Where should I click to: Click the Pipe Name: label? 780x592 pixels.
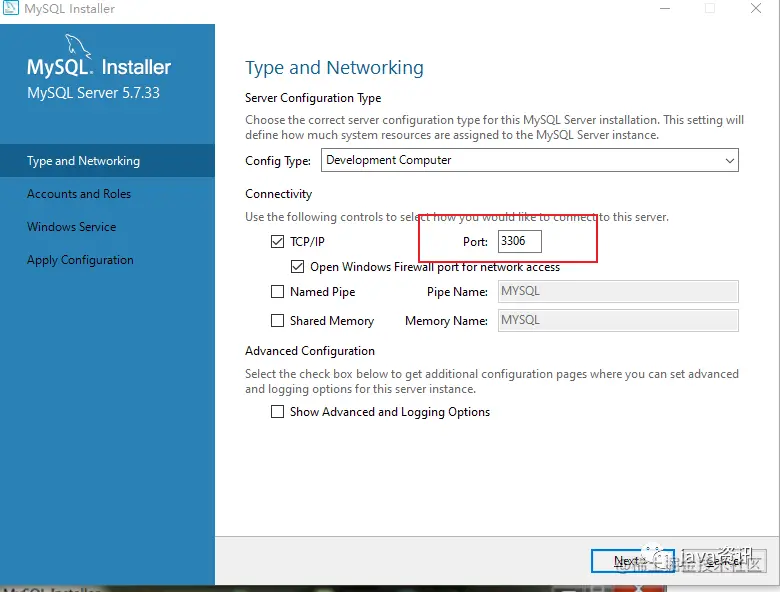pos(457,292)
